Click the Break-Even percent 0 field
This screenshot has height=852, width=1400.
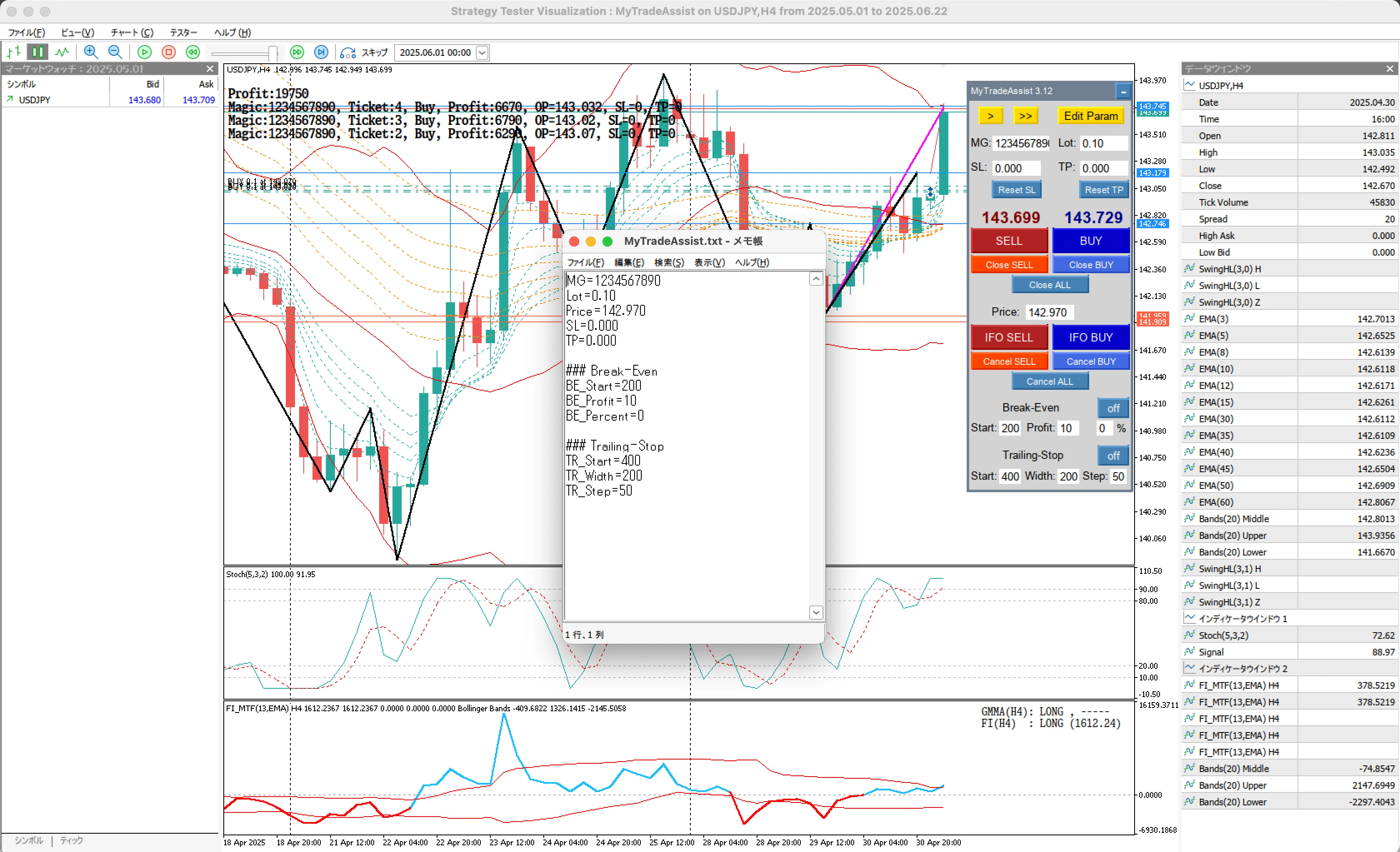pos(1103,428)
